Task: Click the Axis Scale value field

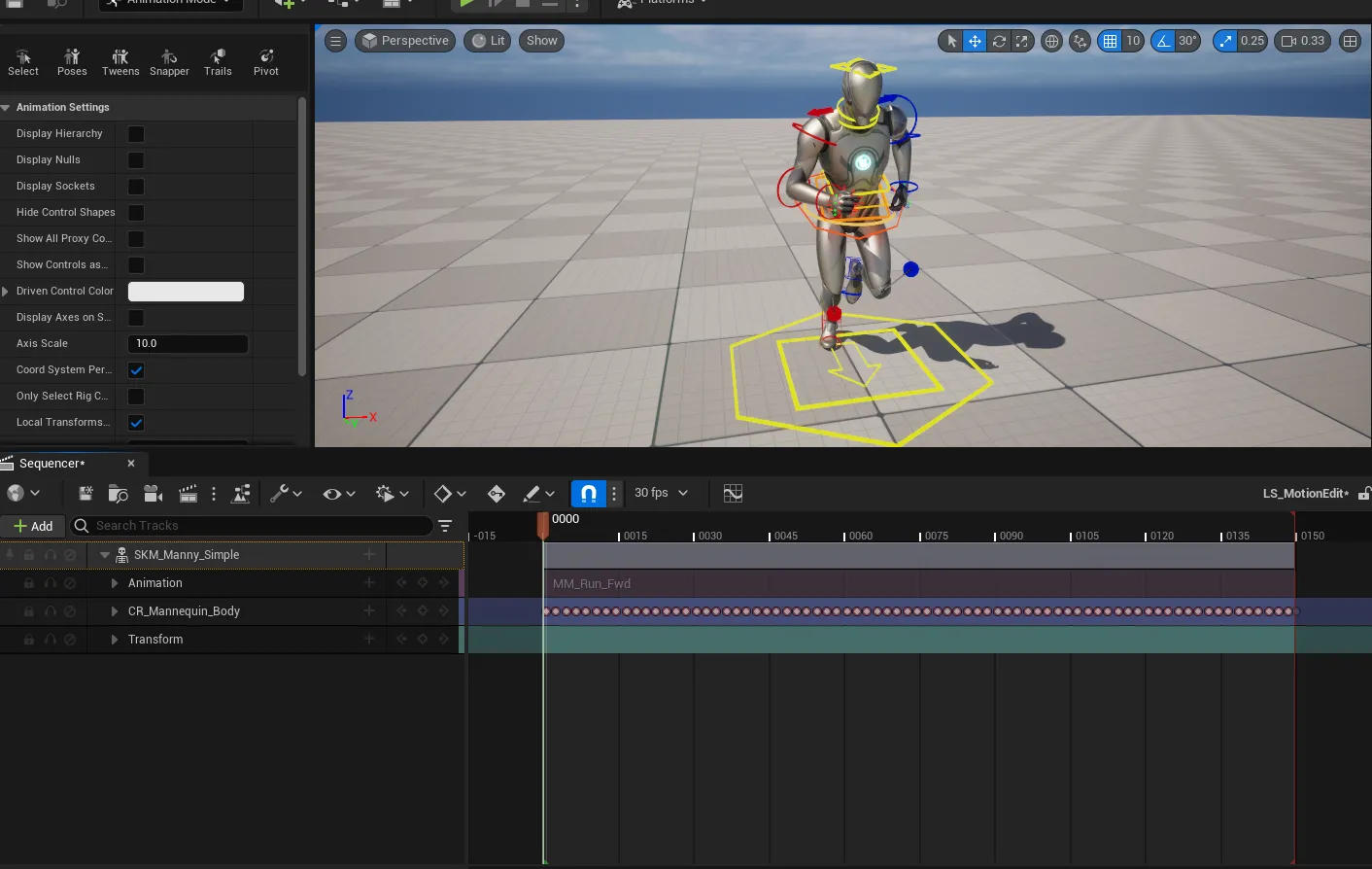Action: [188, 344]
